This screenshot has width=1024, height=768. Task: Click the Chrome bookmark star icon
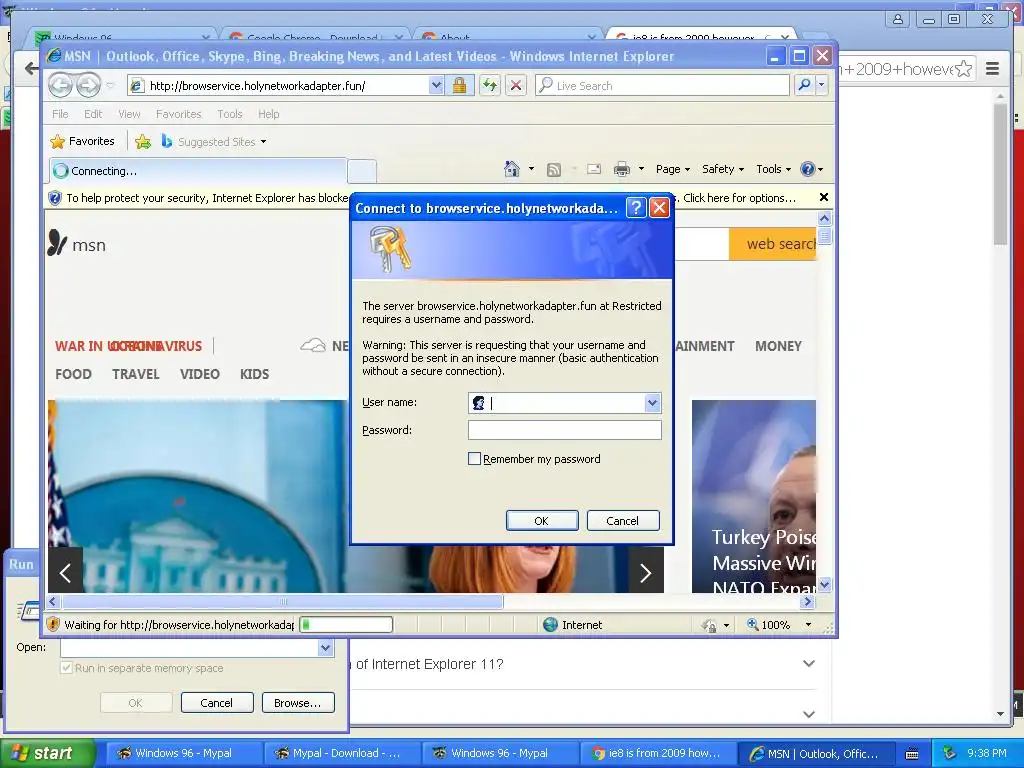click(x=963, y=69)
